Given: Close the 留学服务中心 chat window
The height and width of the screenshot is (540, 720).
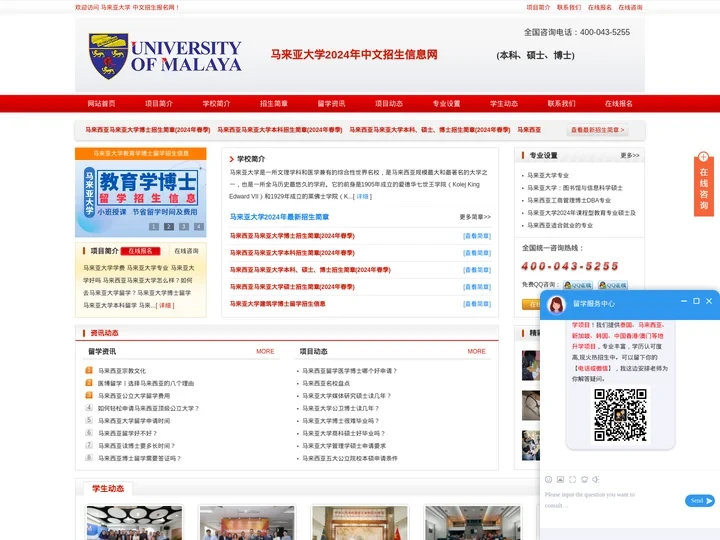Looking at the screenshot, I should (709, 301).
